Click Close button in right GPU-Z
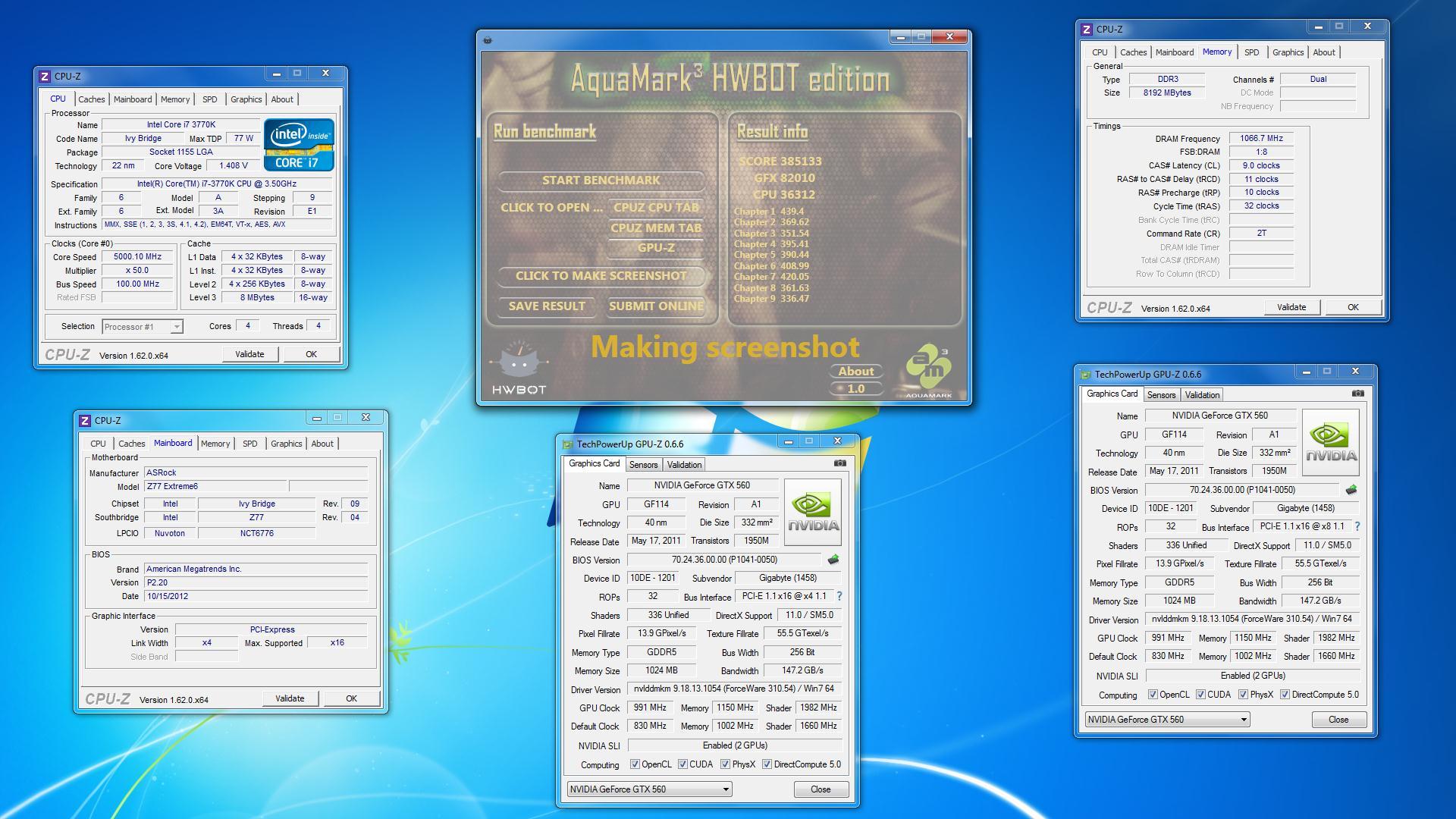 1338,720
